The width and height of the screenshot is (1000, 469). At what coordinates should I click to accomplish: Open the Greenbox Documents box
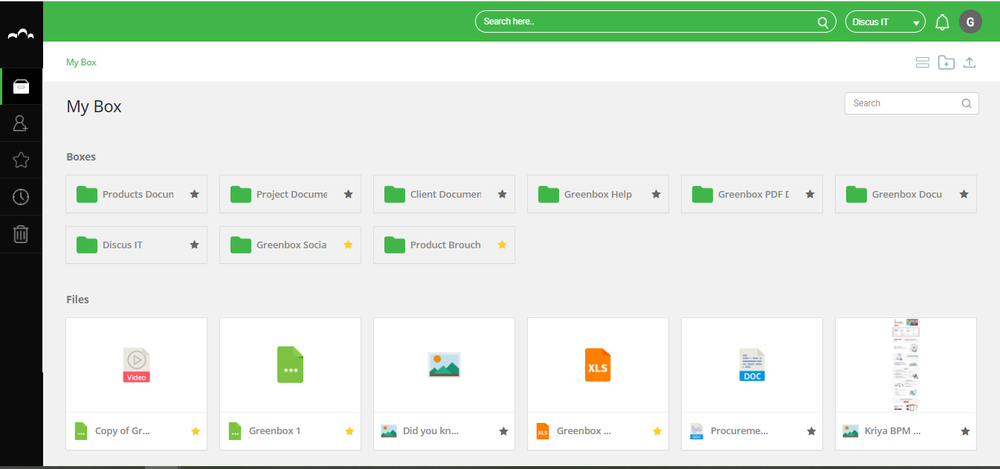906,194
